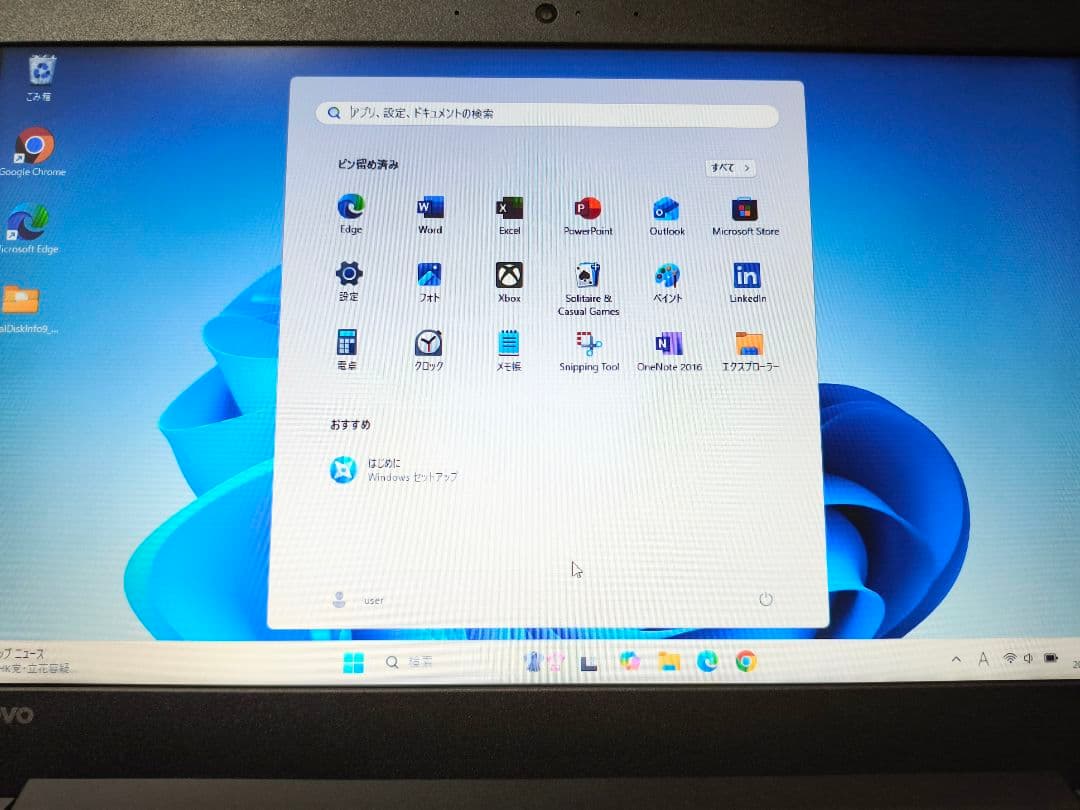
Task: Open PowerPoint
Action: point(587,208)
